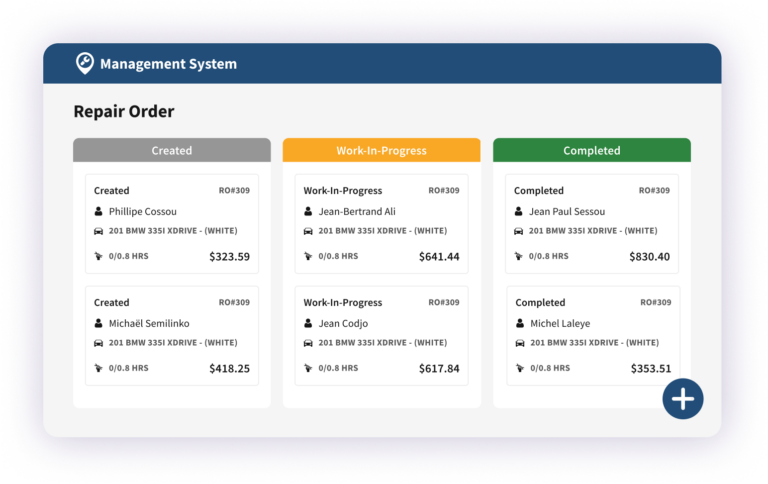
Task: Select the orange Work-In-Progress column header
Action: click(382, 150)
